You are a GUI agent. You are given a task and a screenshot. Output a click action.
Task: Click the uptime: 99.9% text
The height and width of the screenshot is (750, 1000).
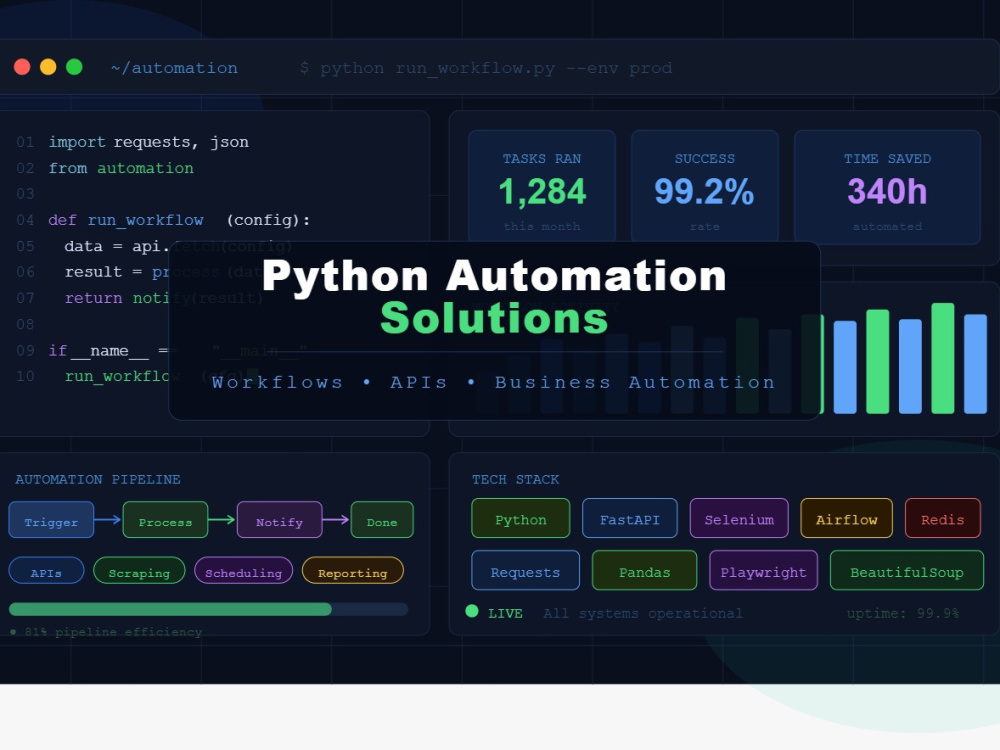(x=902, y=614)
